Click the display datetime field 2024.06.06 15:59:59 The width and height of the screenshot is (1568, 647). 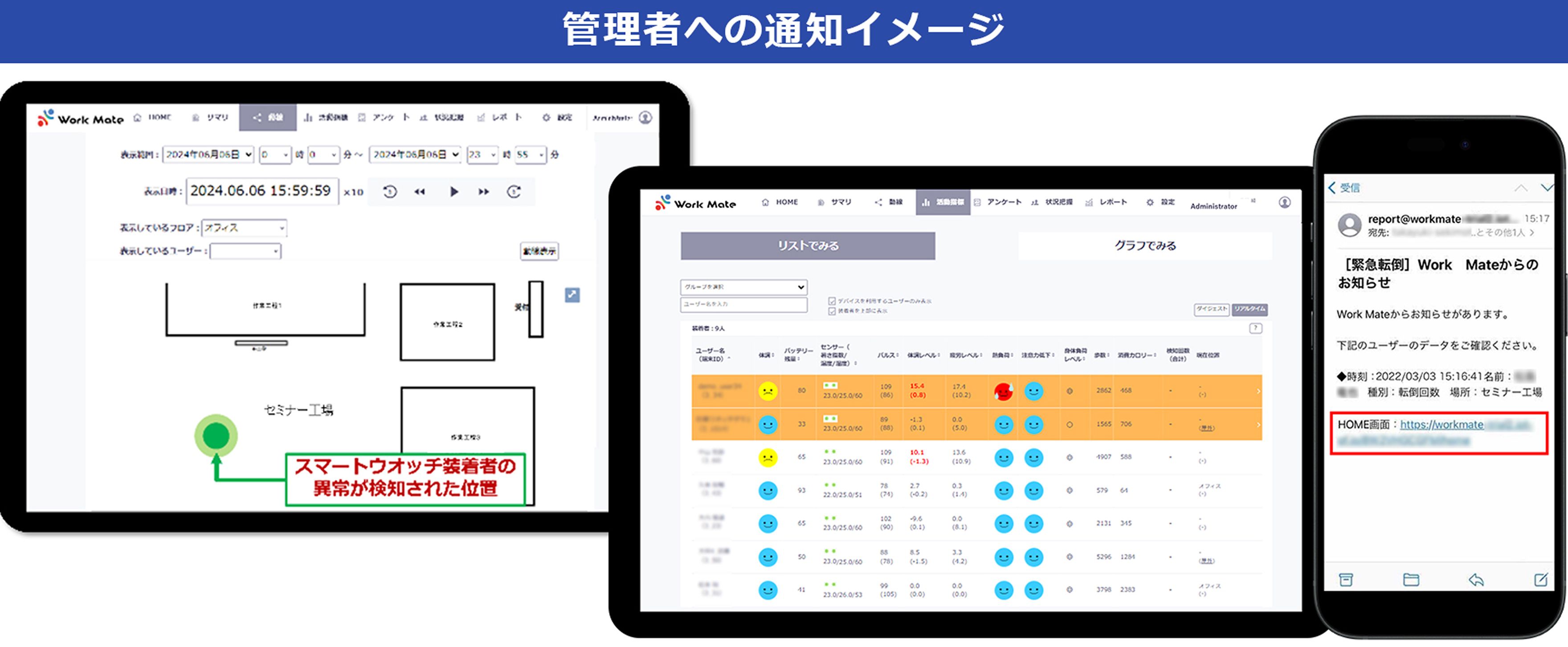point(262,191)
